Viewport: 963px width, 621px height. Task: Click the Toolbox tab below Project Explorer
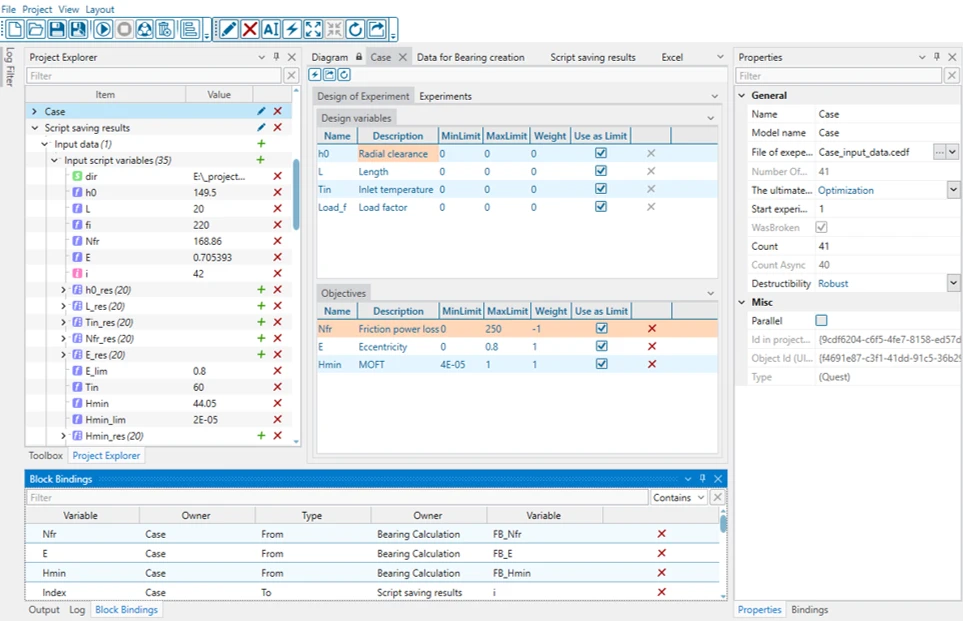click(45, 455)
